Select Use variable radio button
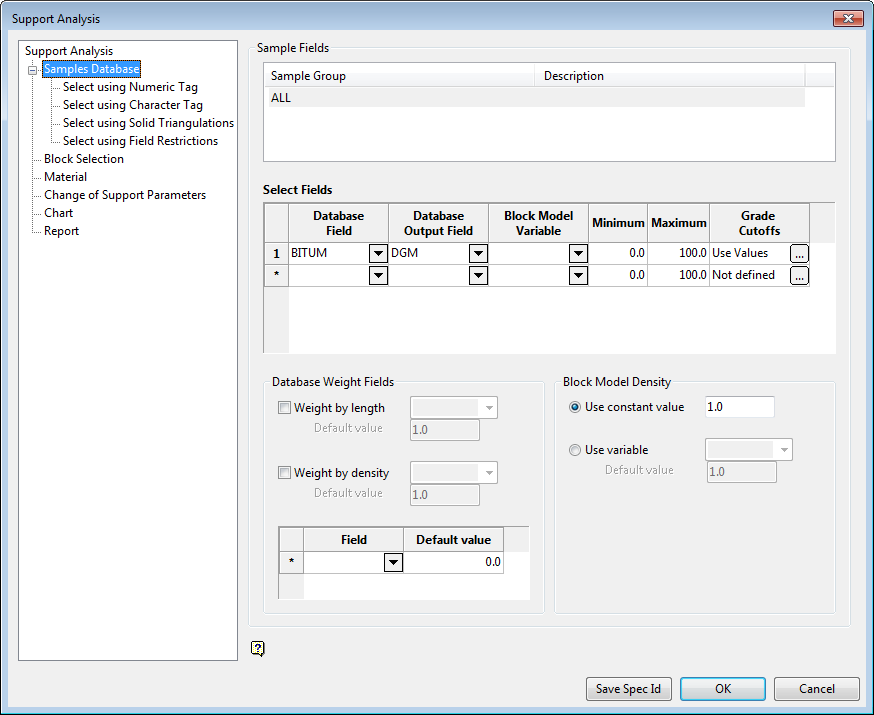 (x=575, y=450)
